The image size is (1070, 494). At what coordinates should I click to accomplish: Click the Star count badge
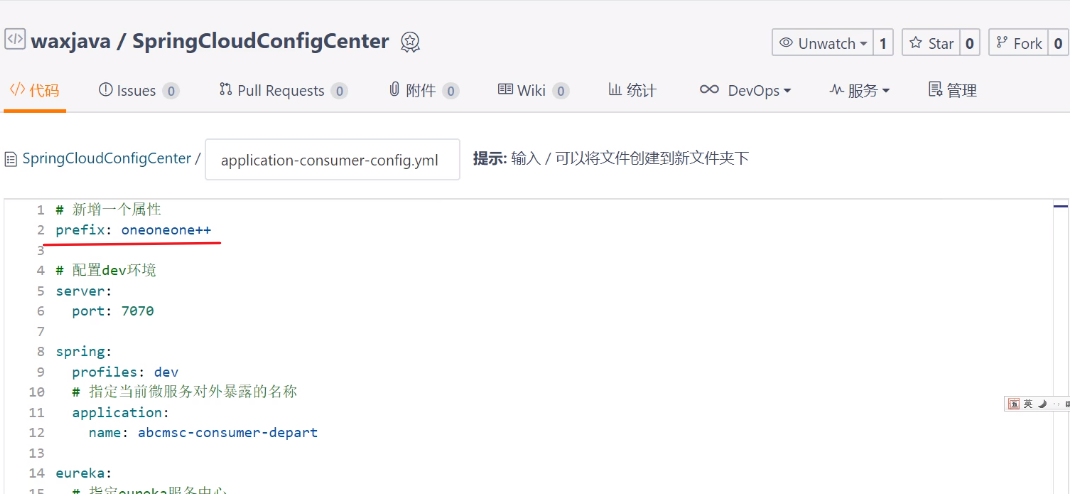pyautogui.click(x=969, y=43)
